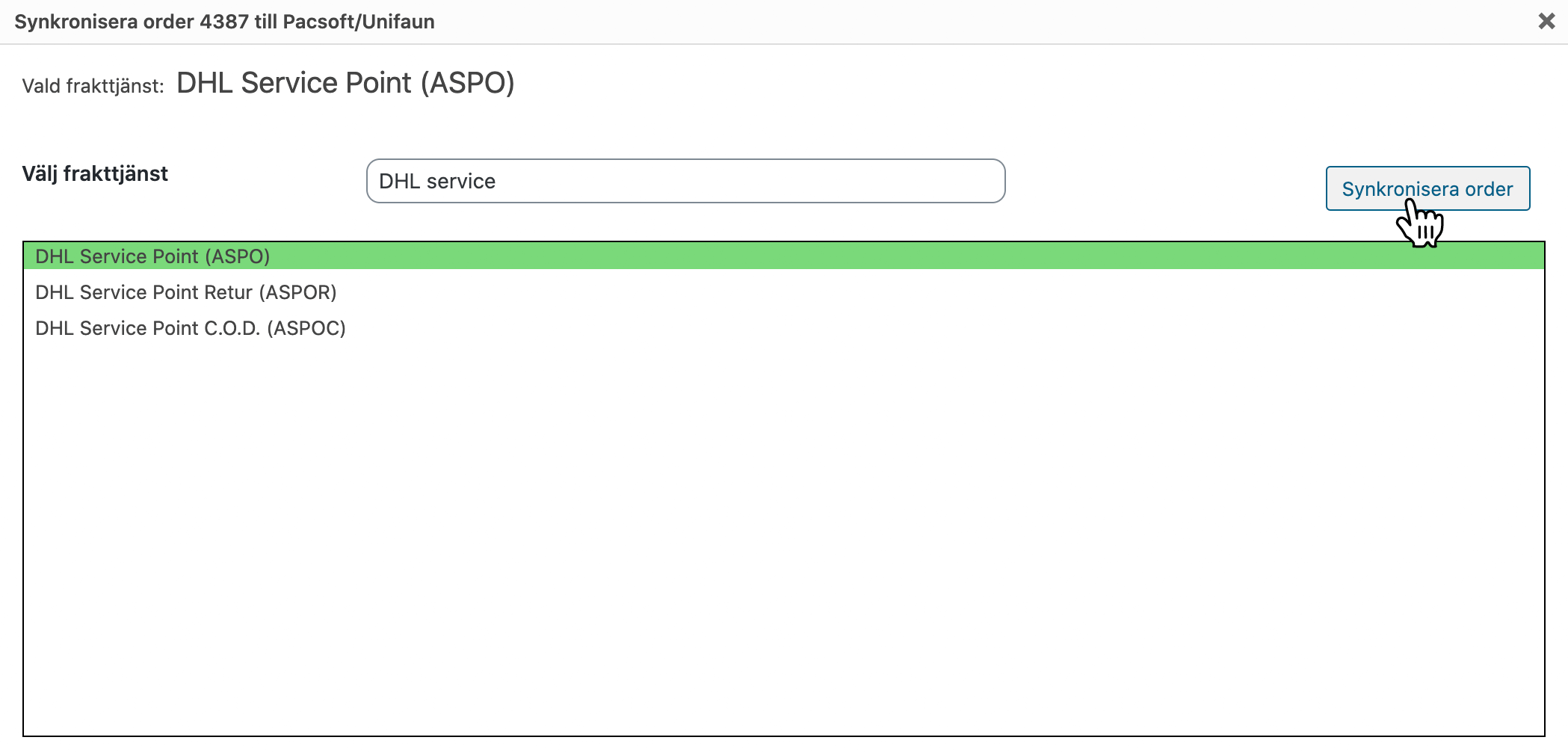Click 'Pacsoft/Unifaun' text in the title bar

coord(359,22)
